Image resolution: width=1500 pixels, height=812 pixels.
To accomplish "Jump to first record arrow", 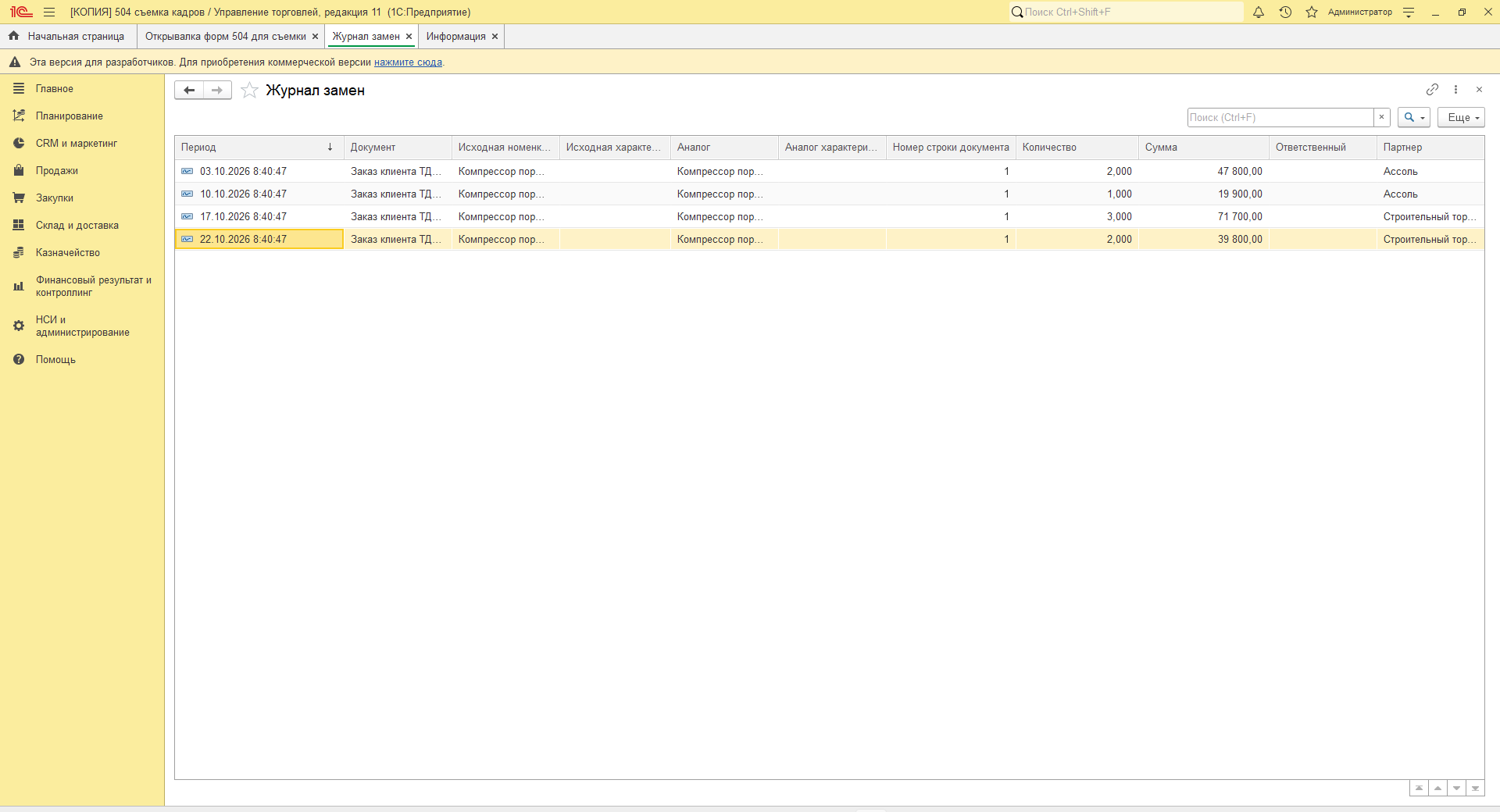I will click(1419, 788).
